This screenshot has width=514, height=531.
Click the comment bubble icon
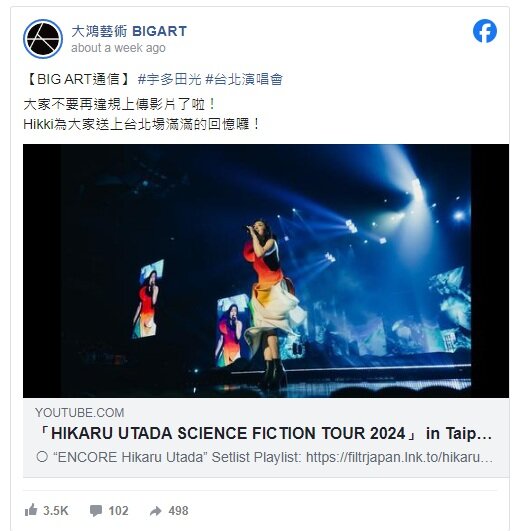(x=96, y=511)
